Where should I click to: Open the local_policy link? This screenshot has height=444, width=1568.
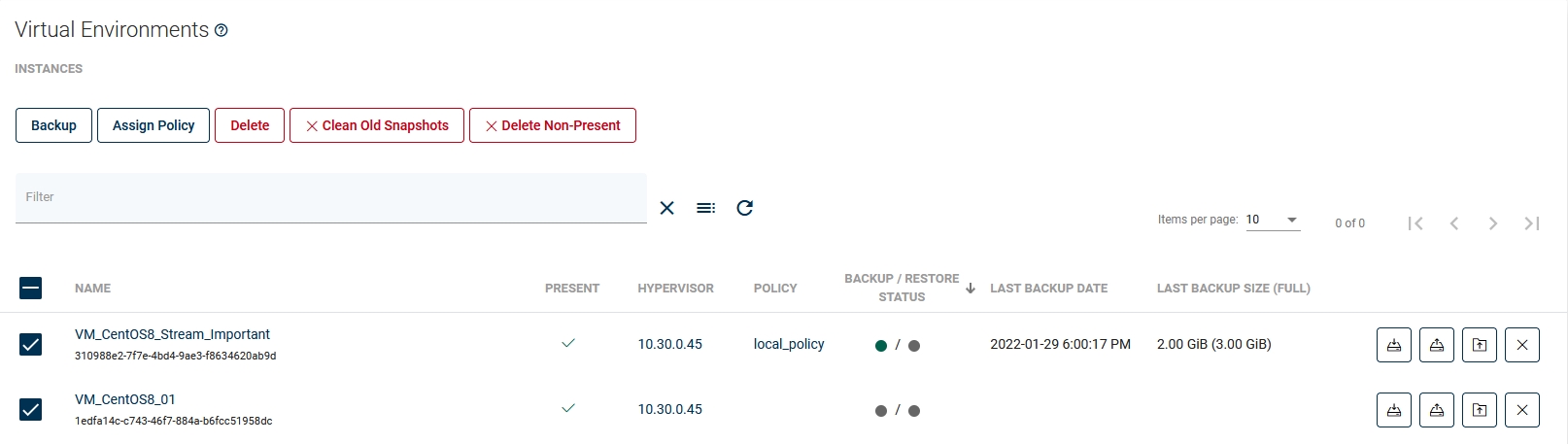789,344
